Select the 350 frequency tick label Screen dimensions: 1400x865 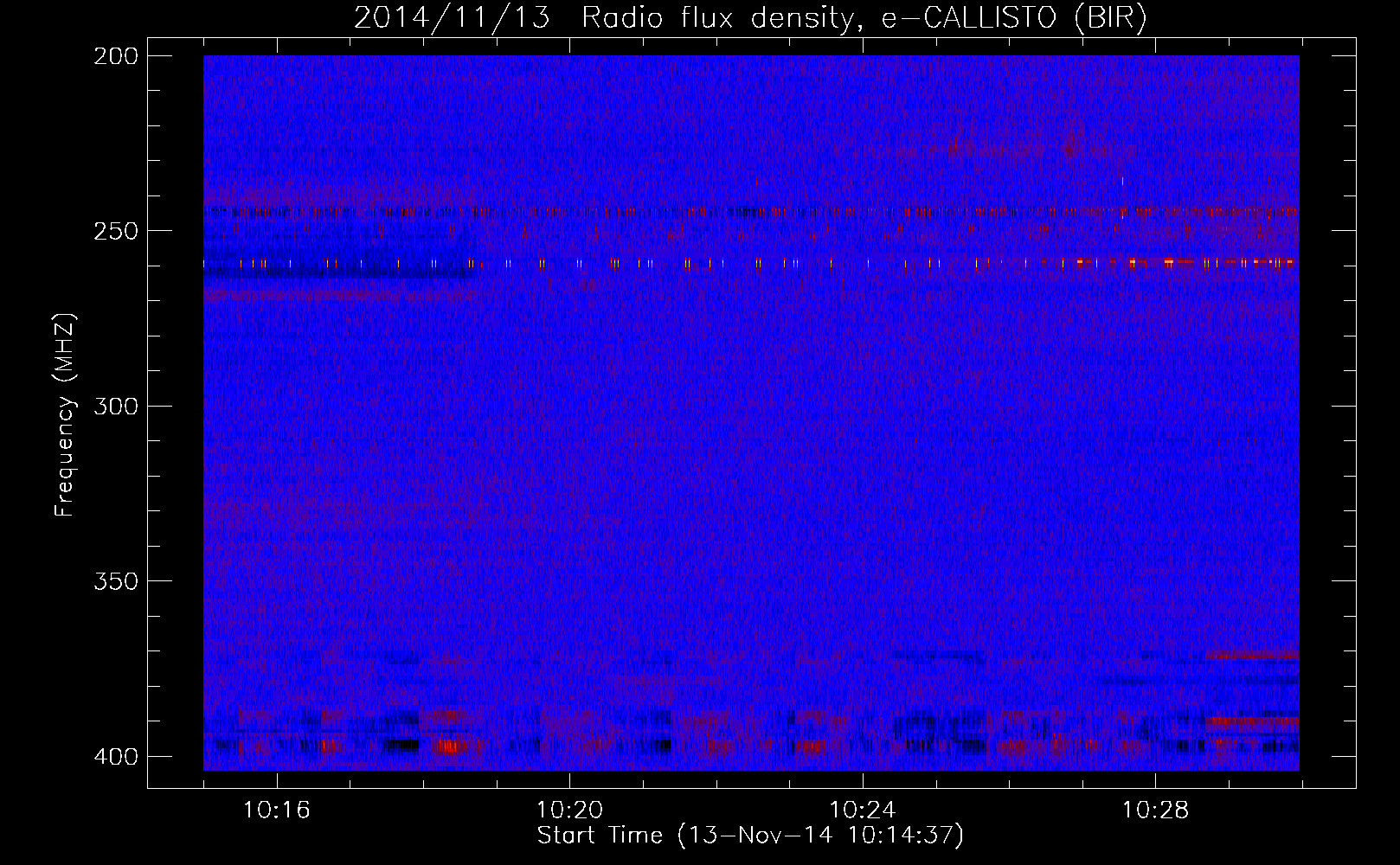[116, 581]
